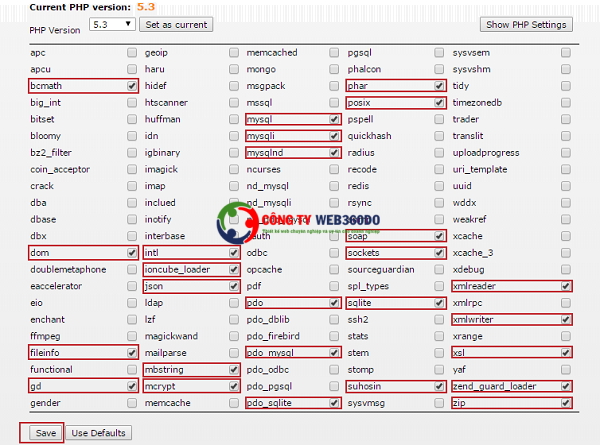Uncheck the phar extension
This screenshot has height=445, width=600.
click(439, 86)
